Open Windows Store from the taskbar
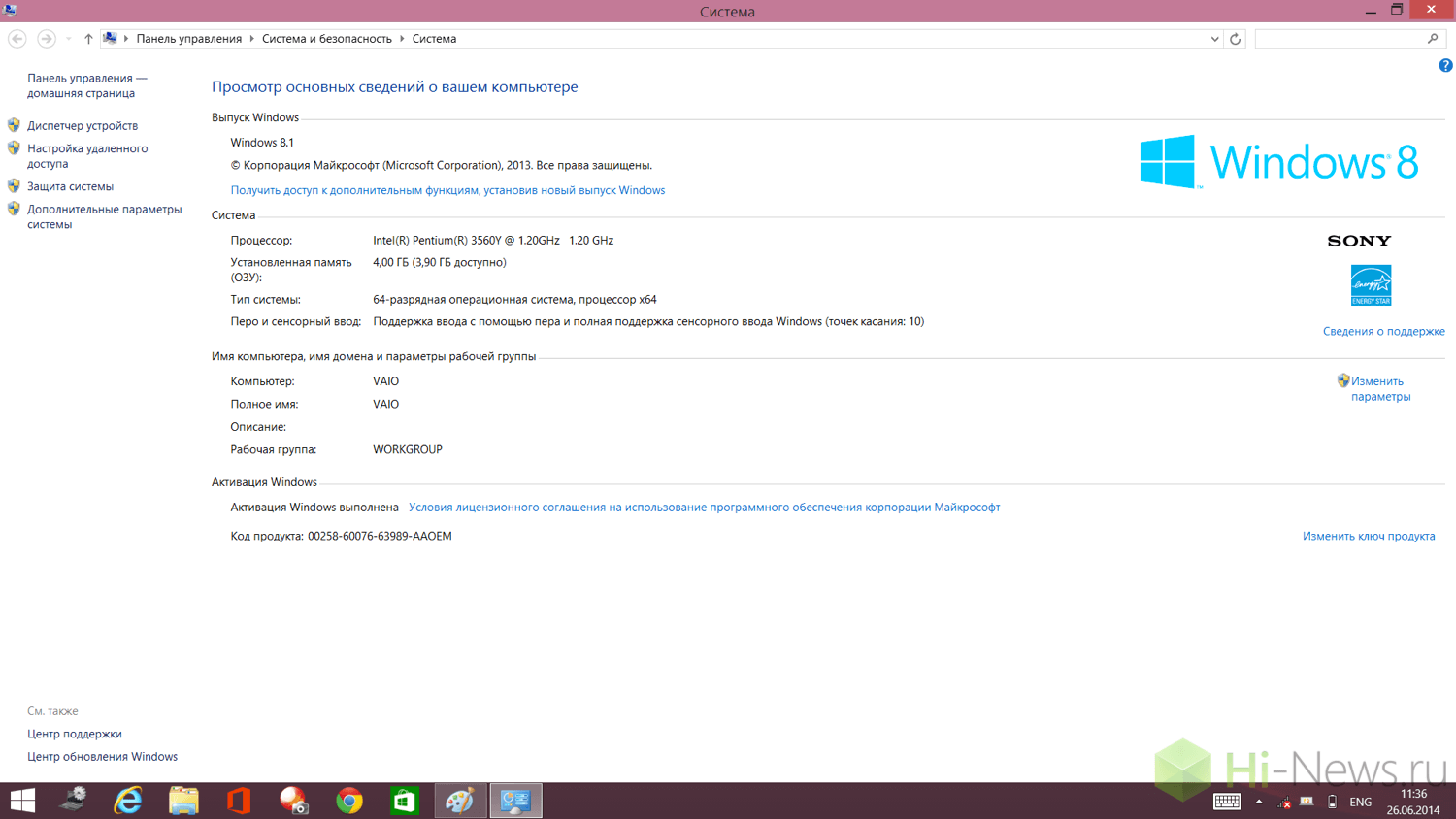 (405, 801)
